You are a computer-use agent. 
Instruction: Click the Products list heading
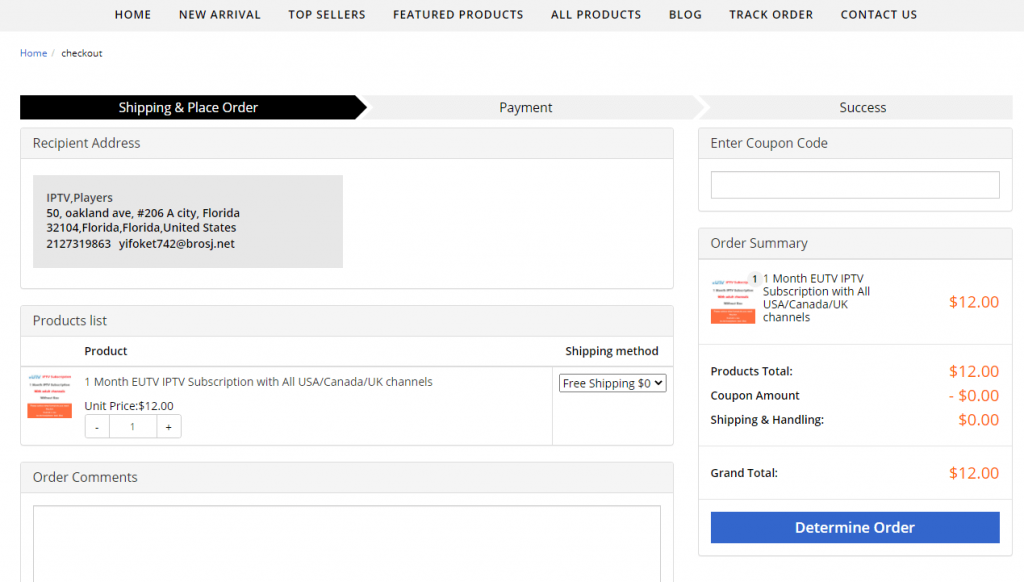click(x=70, y=321)
